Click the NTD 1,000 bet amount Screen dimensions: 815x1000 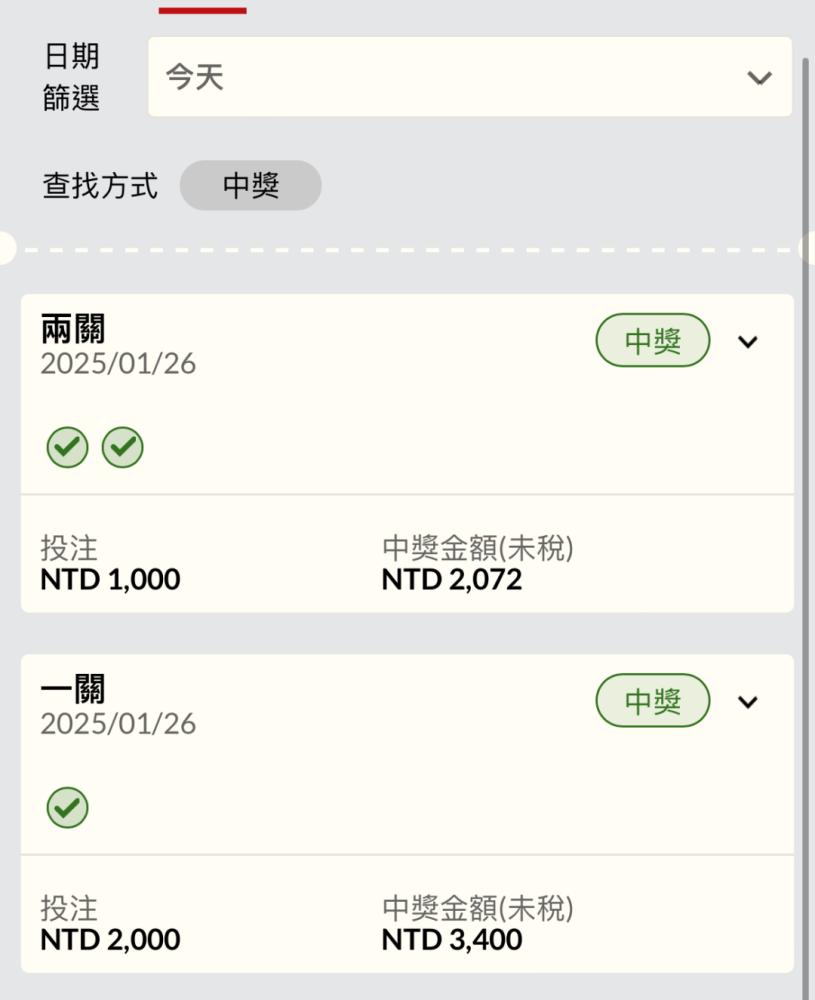point(110,580)
